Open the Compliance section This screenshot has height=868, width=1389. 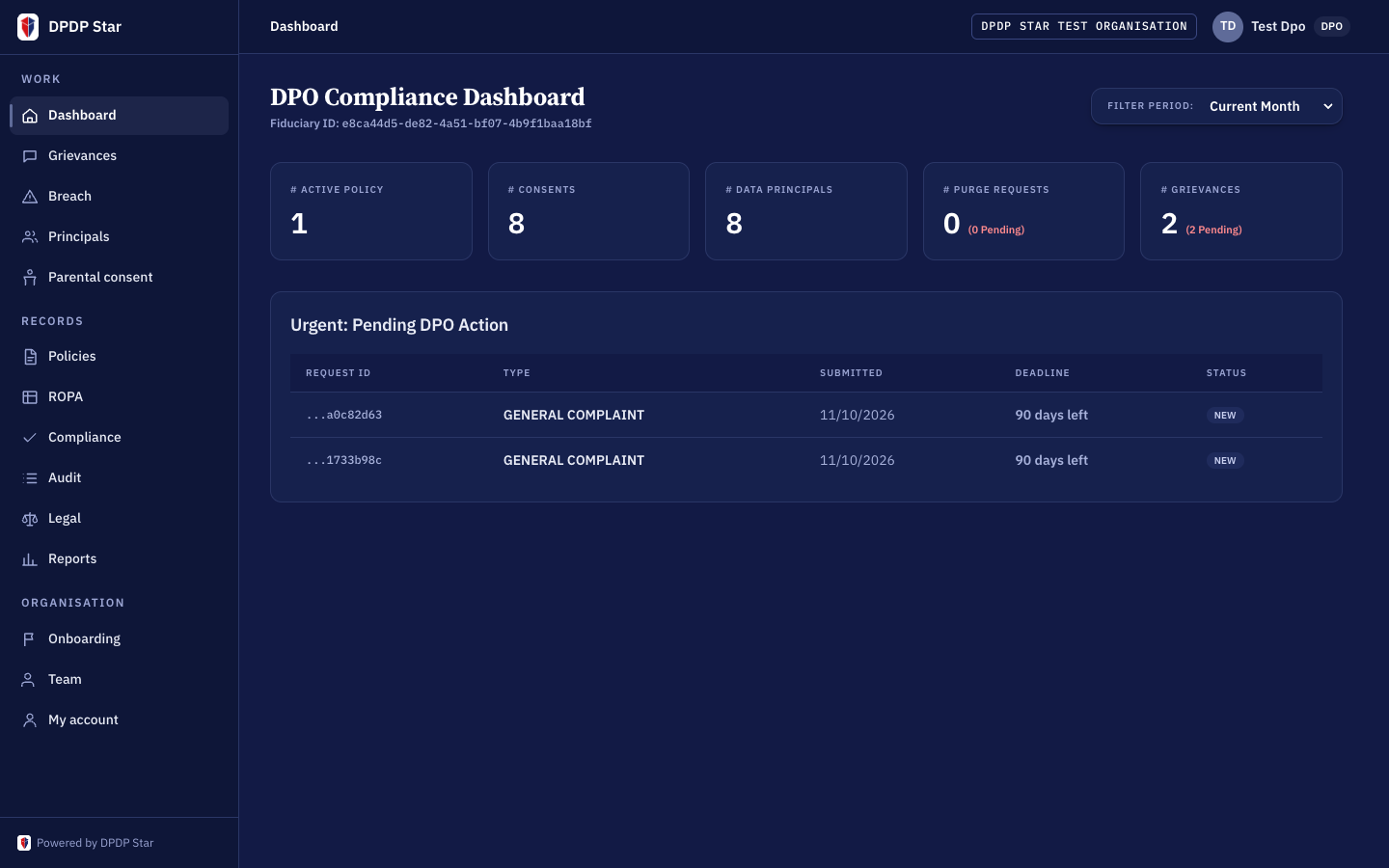tap(119, 438)
